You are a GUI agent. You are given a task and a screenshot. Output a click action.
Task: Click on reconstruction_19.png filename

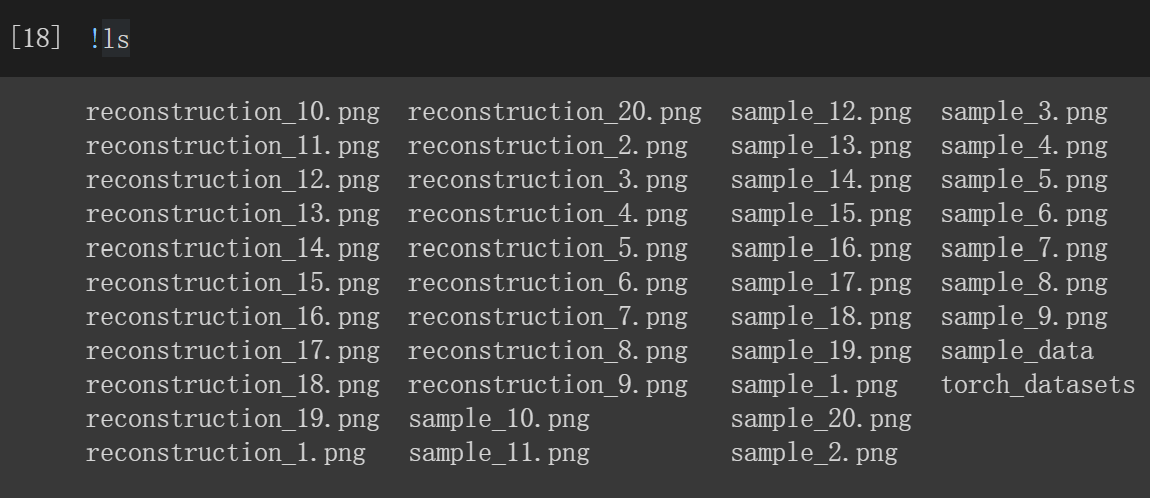coord(232,420)
